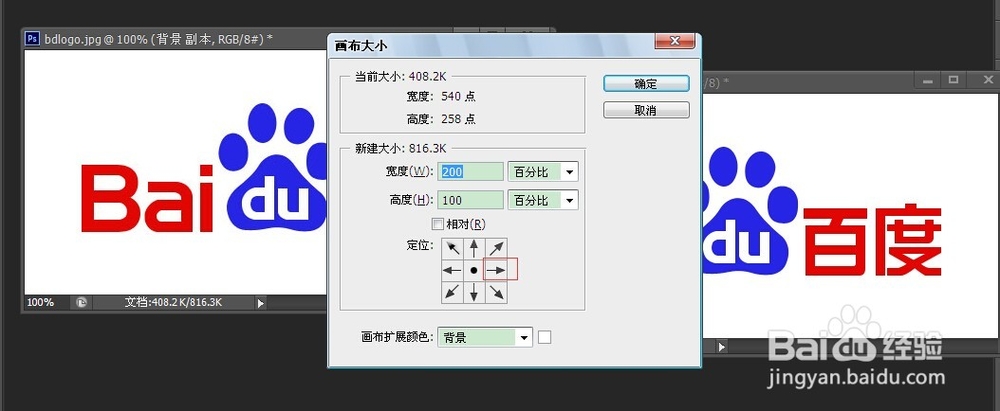Anchor canvas to the bottom-left arrow

pyautogui.click(x=453, y=292)
